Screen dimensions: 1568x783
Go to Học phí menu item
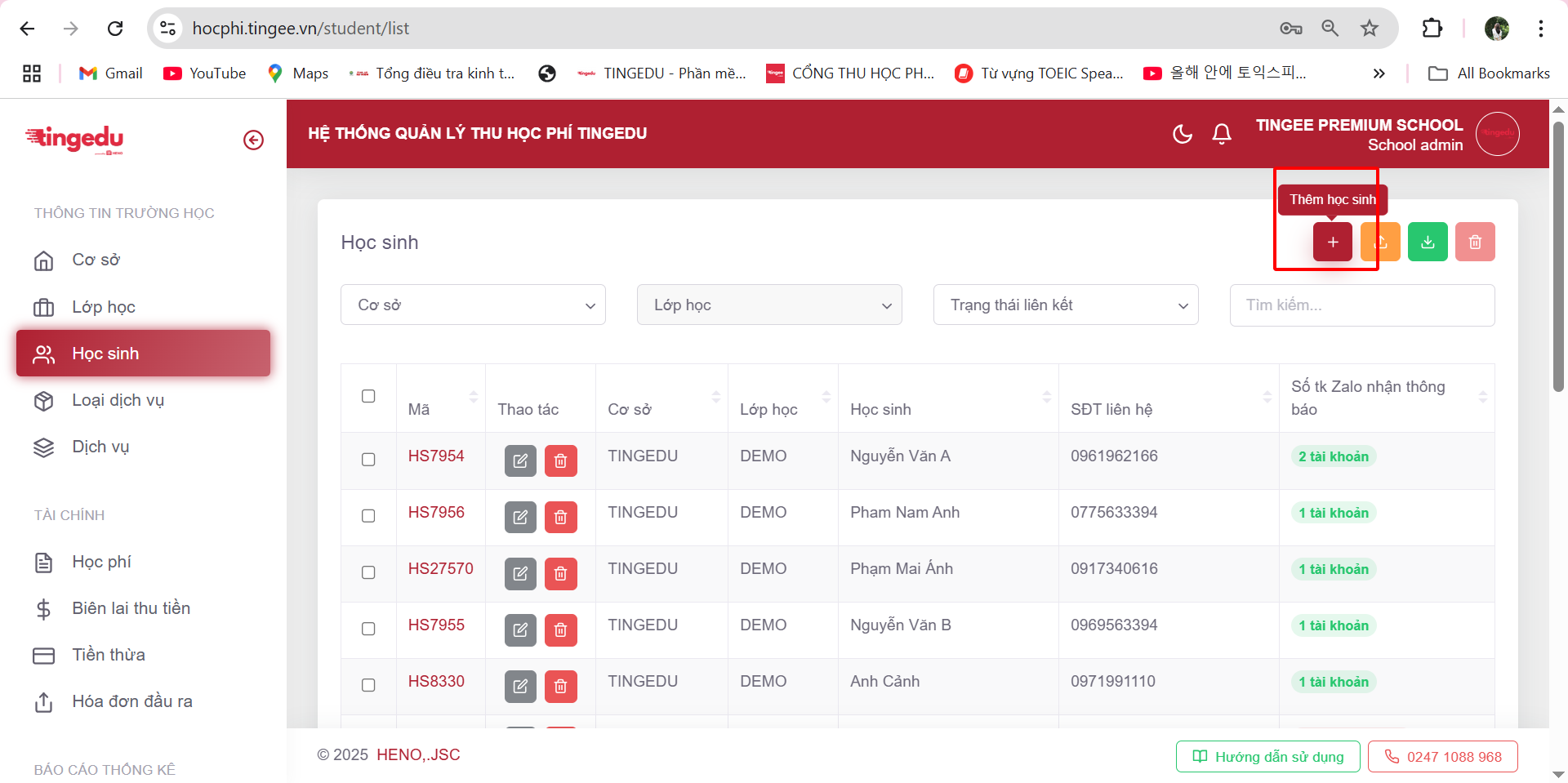(101, 562)
